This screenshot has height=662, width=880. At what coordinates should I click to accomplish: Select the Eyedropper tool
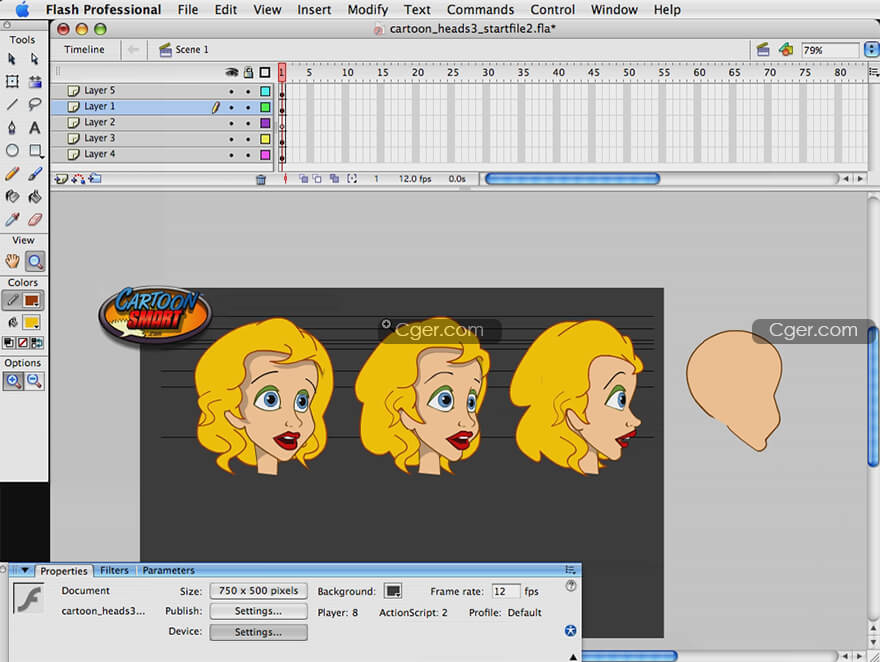[x=12, y=219]
